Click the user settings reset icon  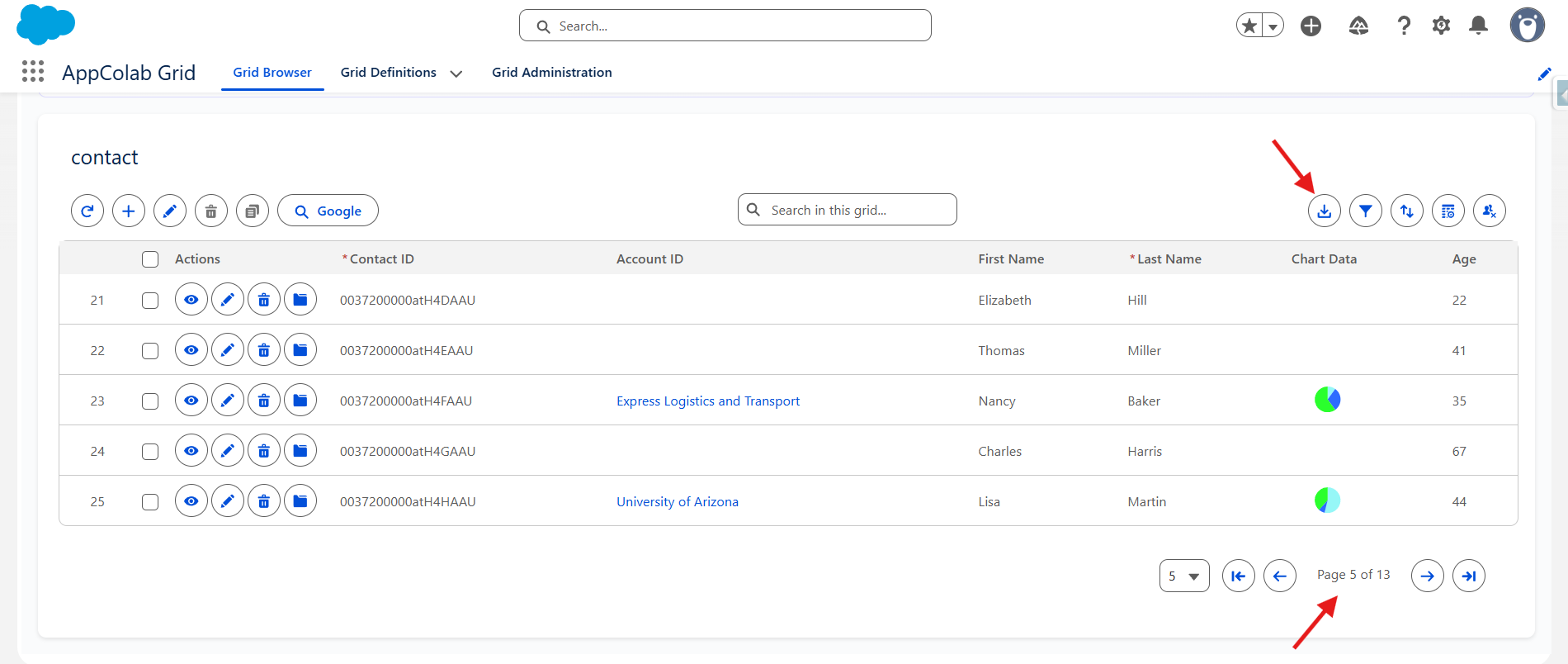click(x=1490, y=211)
